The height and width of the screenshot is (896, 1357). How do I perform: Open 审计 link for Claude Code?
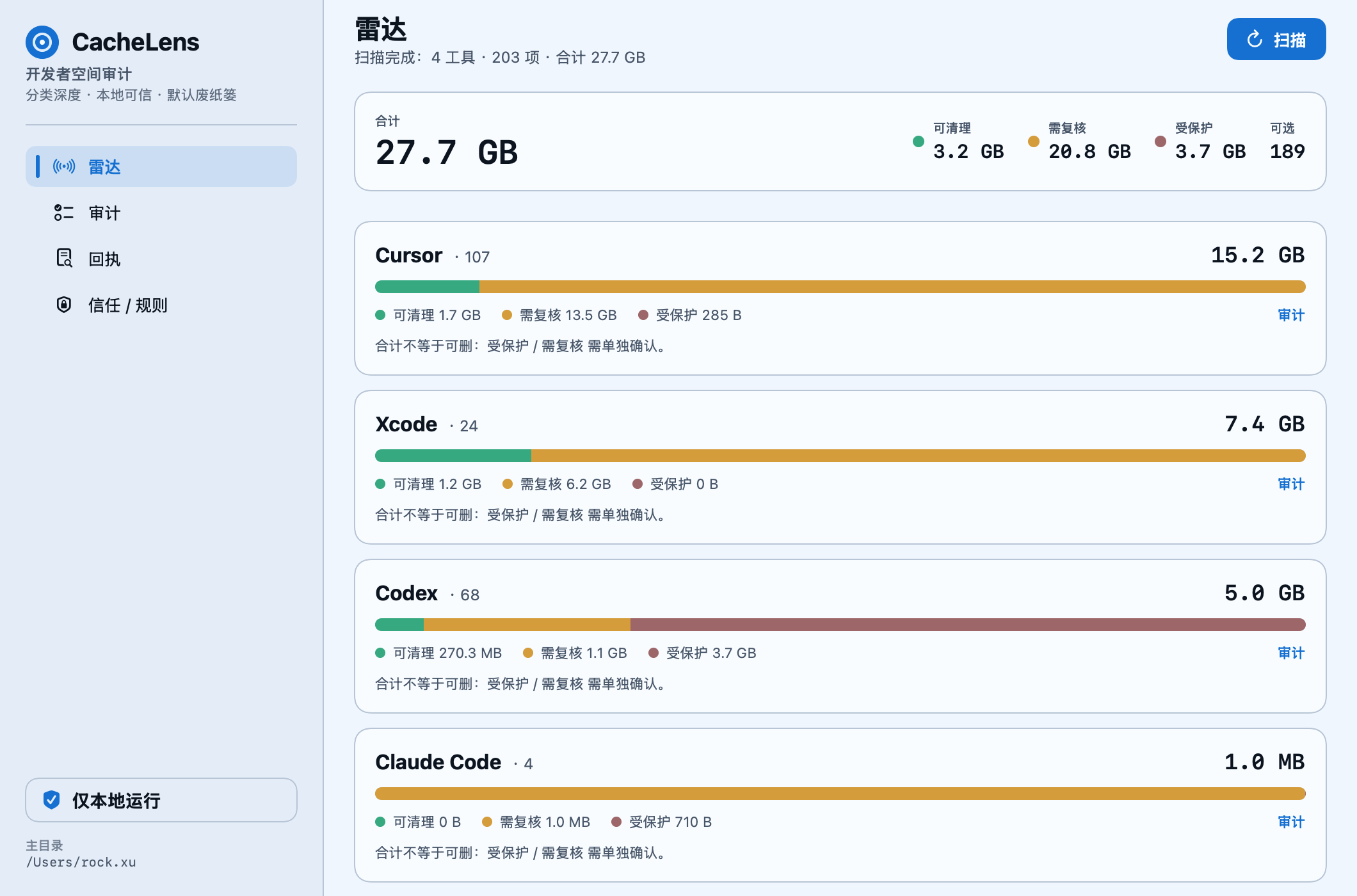[x=1291, y=822]
